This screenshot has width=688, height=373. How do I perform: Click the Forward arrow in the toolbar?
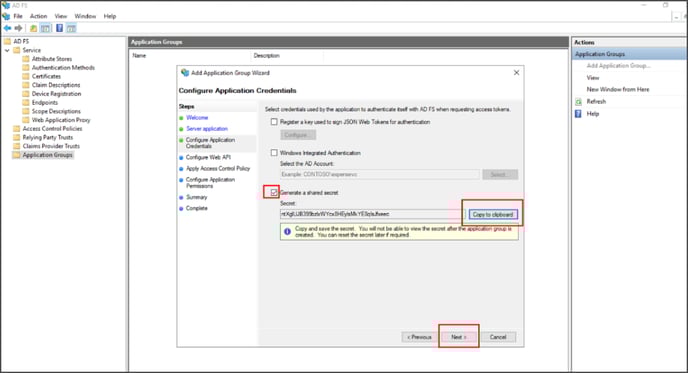(x=18, y=28)
